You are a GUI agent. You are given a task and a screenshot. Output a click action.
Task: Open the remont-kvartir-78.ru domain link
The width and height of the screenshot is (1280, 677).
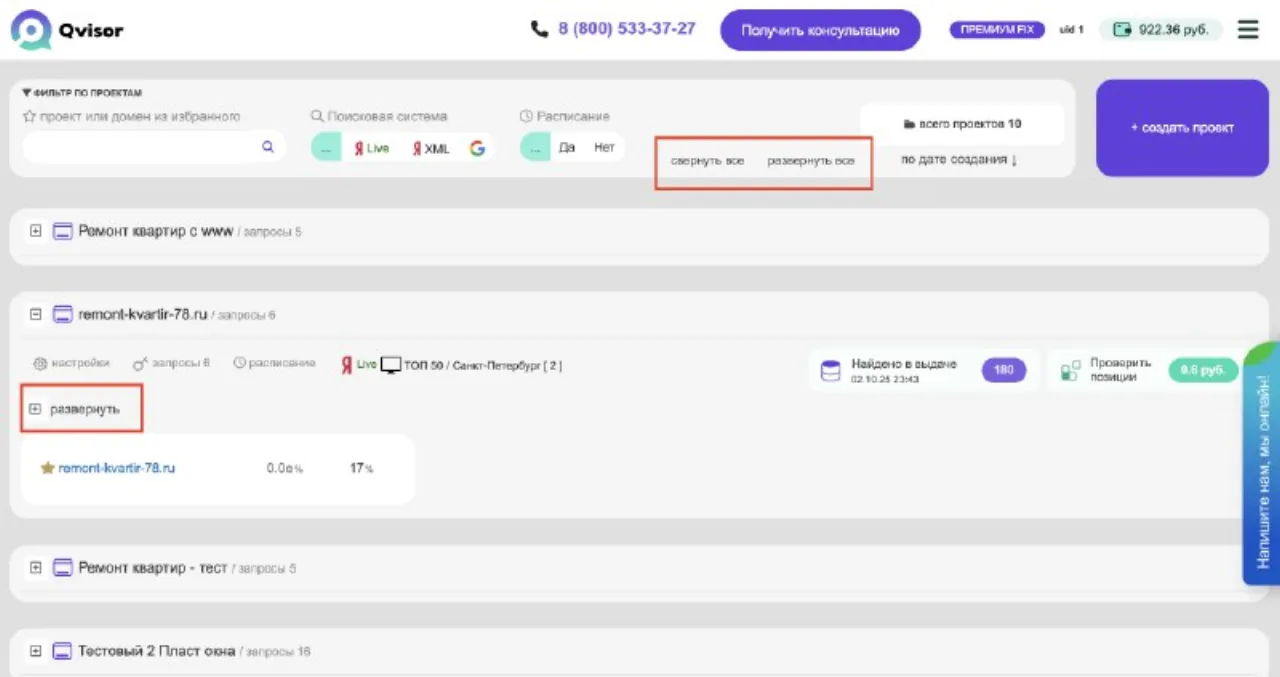(x=116, y=468)
